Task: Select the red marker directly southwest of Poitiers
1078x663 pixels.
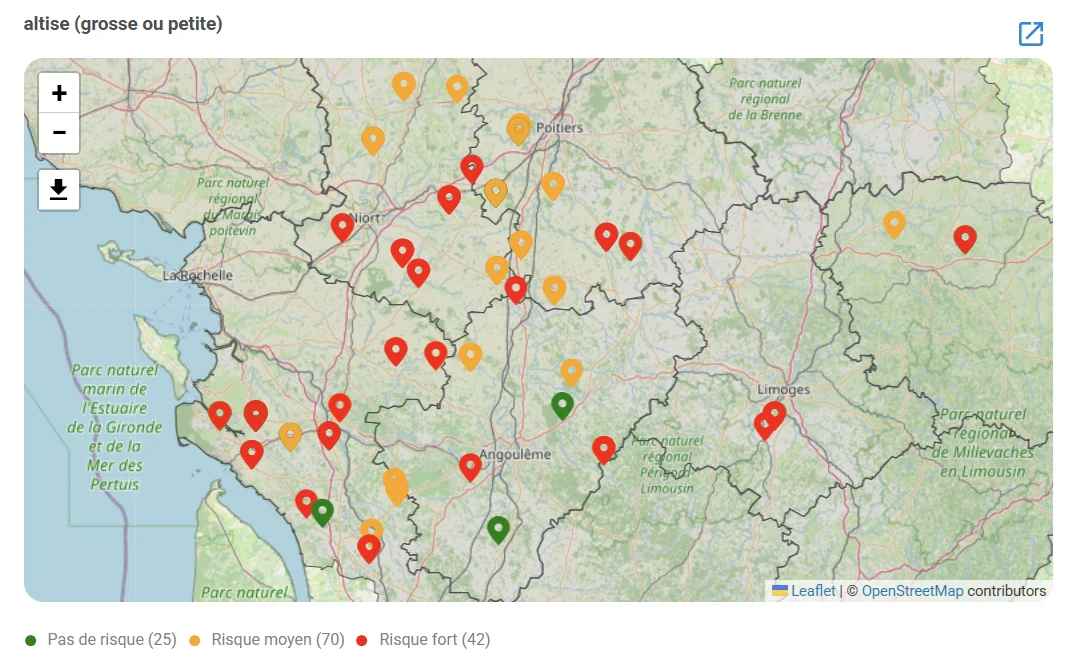Action: pyautogui.click(x=472, y=169)
